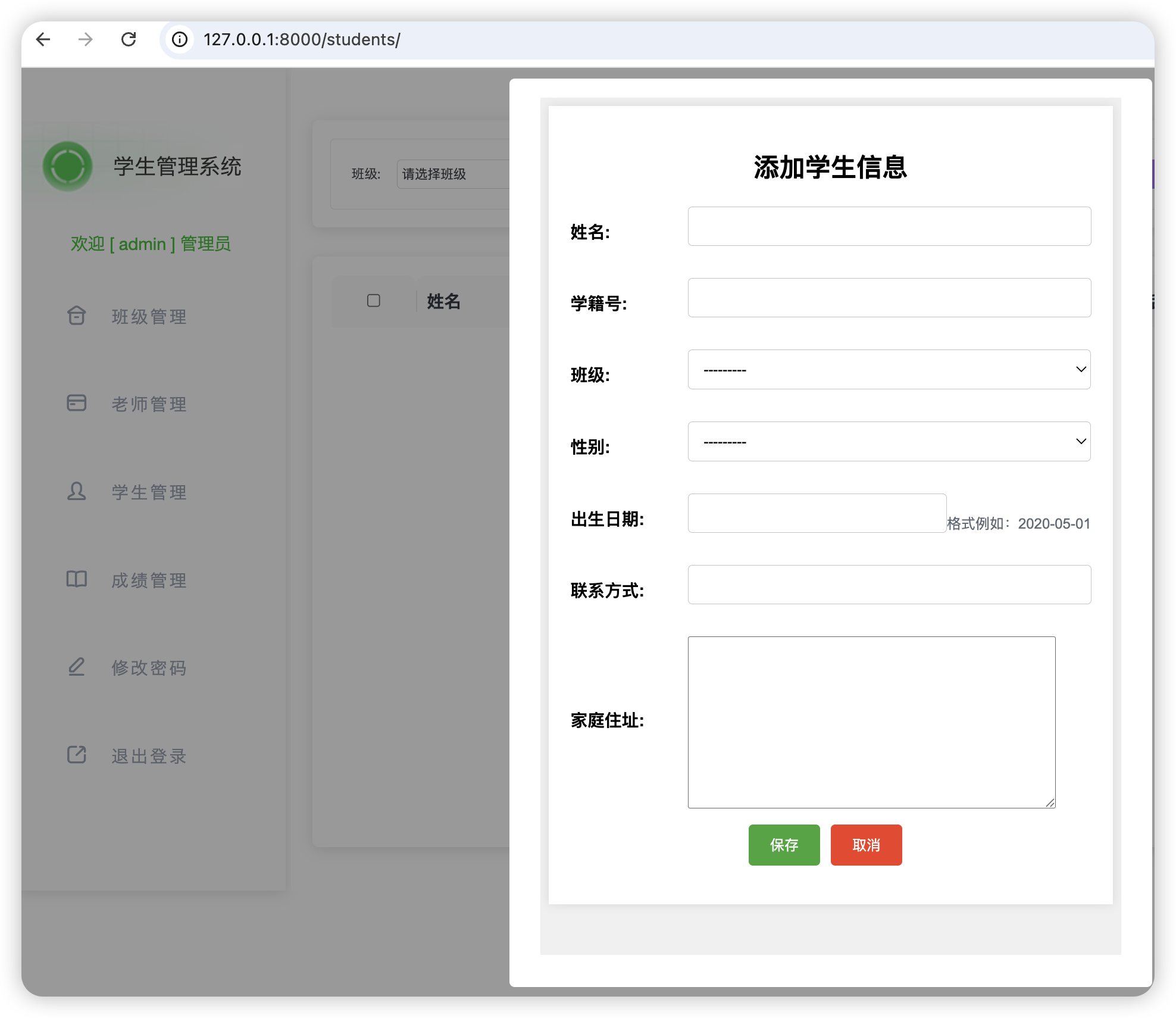Open 成绩管理 in the sidebar menu
The width and height of the screenshot is (1176, 1018).
click(x=149, y=580)
